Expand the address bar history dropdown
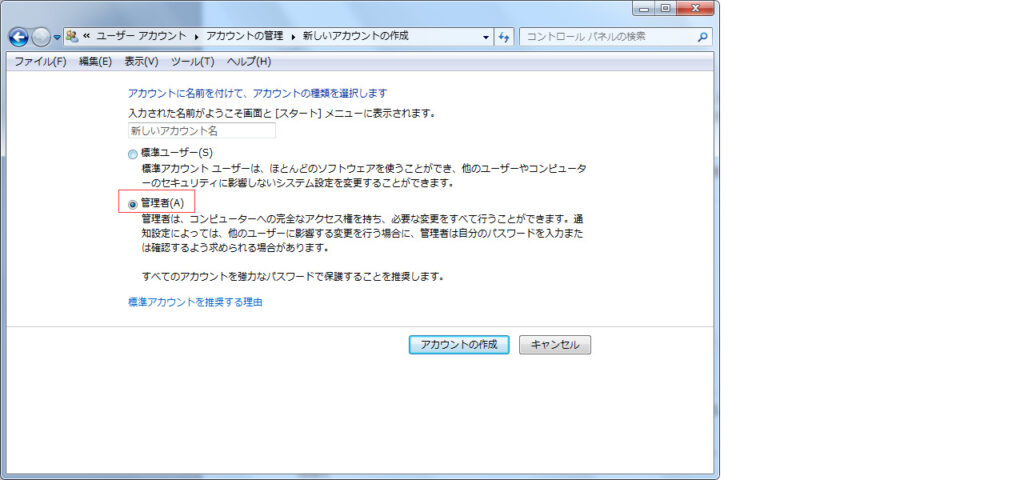Image resolution: width=1024 pixels, height=480 pixels. 486,37
